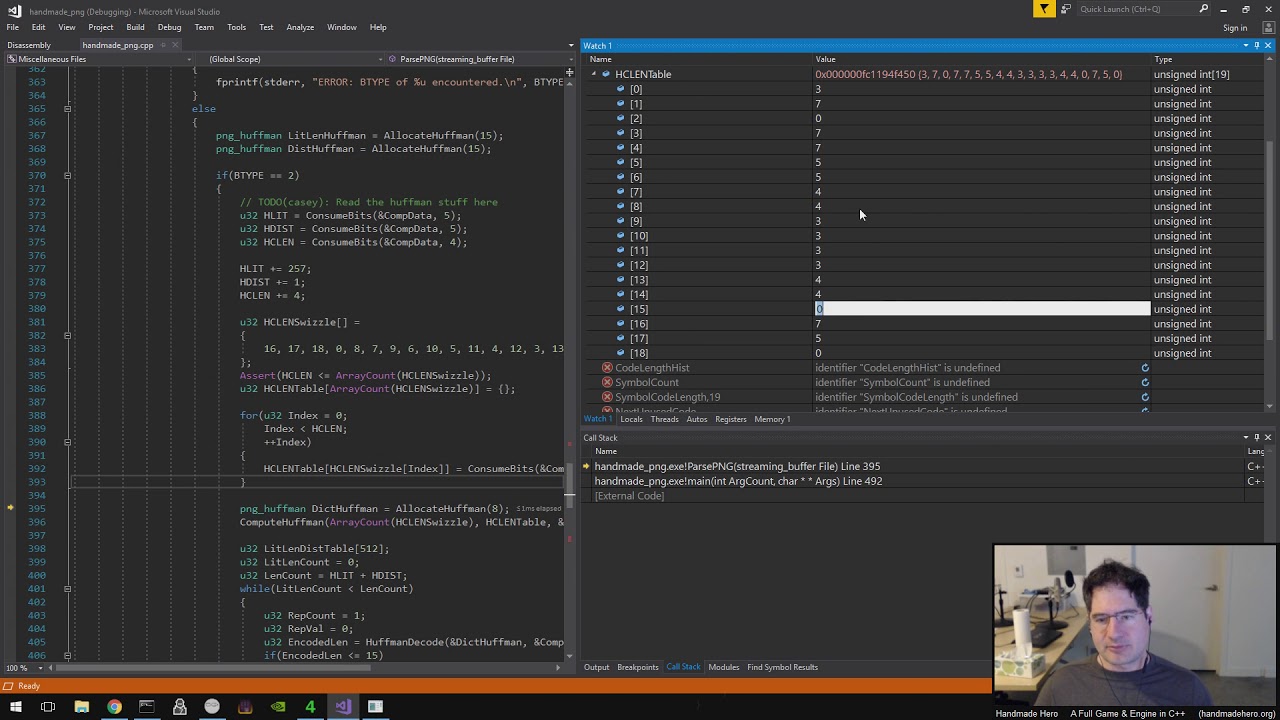The height and width of the screenshot is (720, 1280).
Task: Toggle auto-hide pin on Call Stack panel
Action: [x=1257, y=438]
